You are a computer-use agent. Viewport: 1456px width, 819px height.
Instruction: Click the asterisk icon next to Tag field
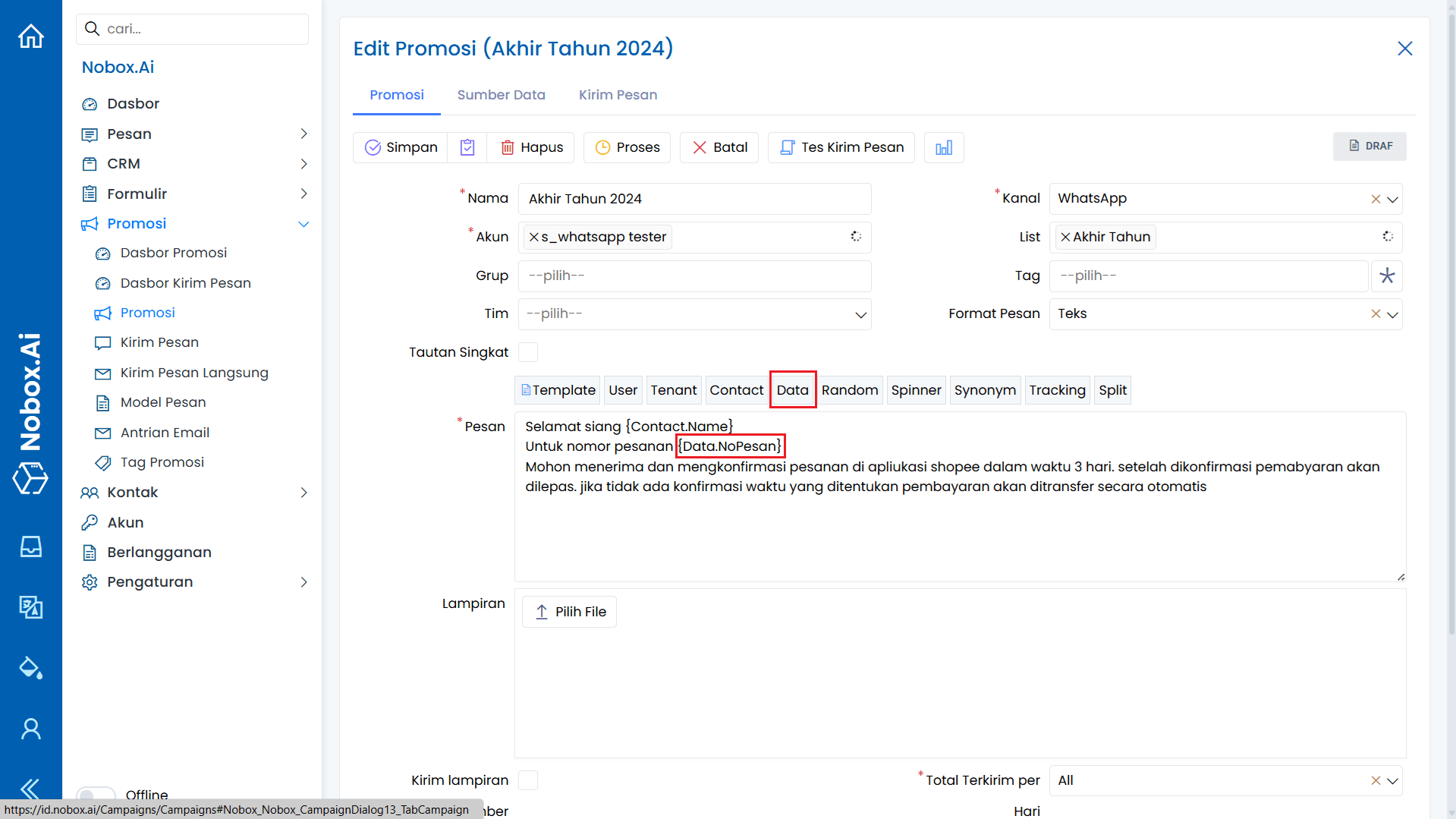coord(1387,276)
